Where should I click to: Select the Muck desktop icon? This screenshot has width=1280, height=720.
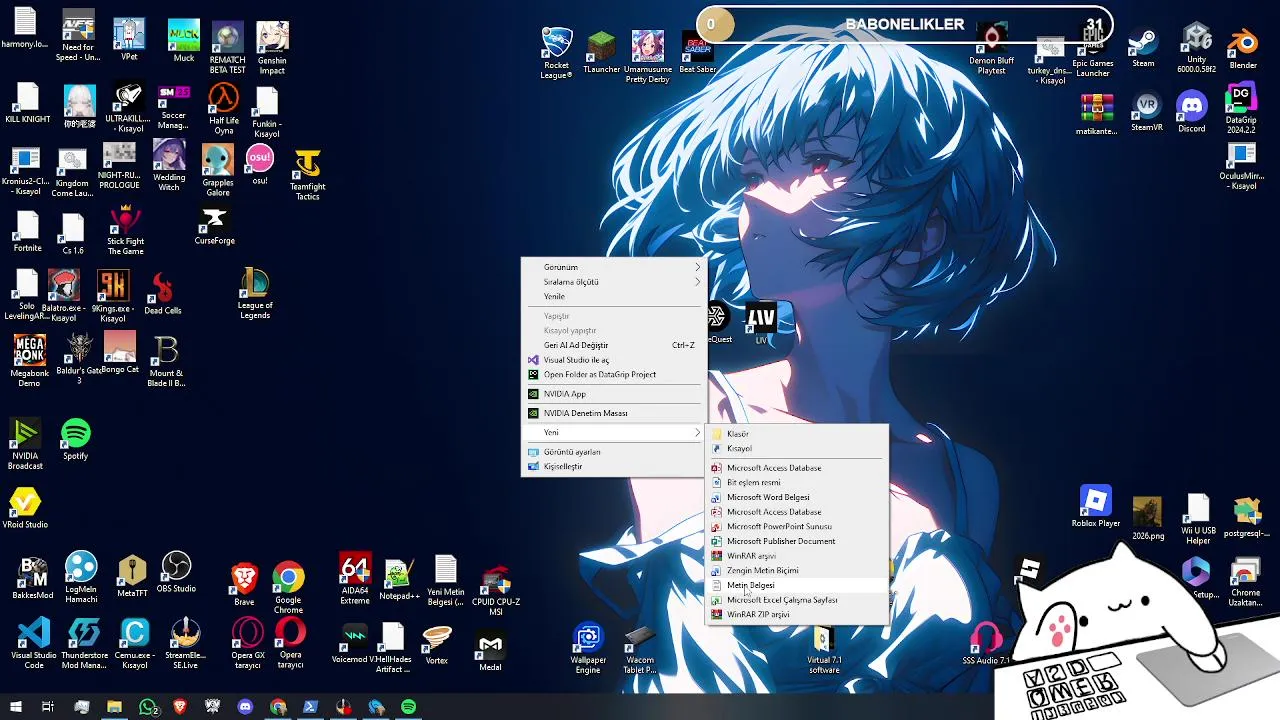184,42
